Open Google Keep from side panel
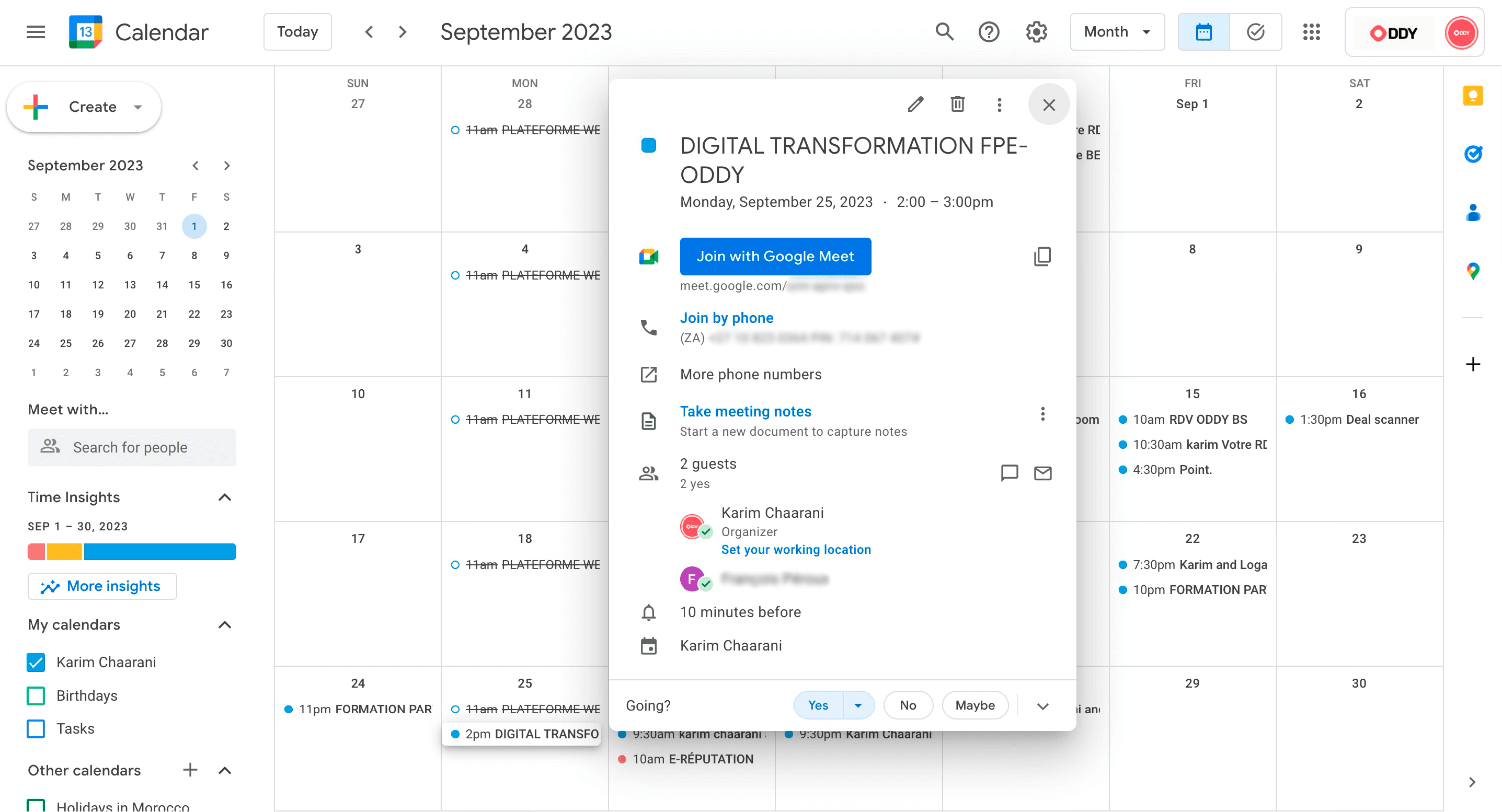Viewport: 1502px width, 812px height. 1473,96
